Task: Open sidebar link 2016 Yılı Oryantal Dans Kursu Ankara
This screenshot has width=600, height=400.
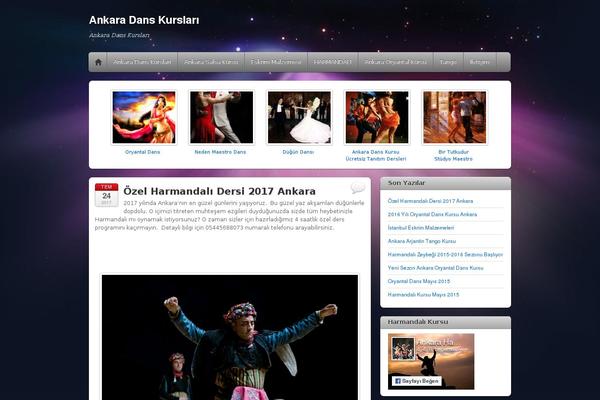Action: tap(432, 214)
